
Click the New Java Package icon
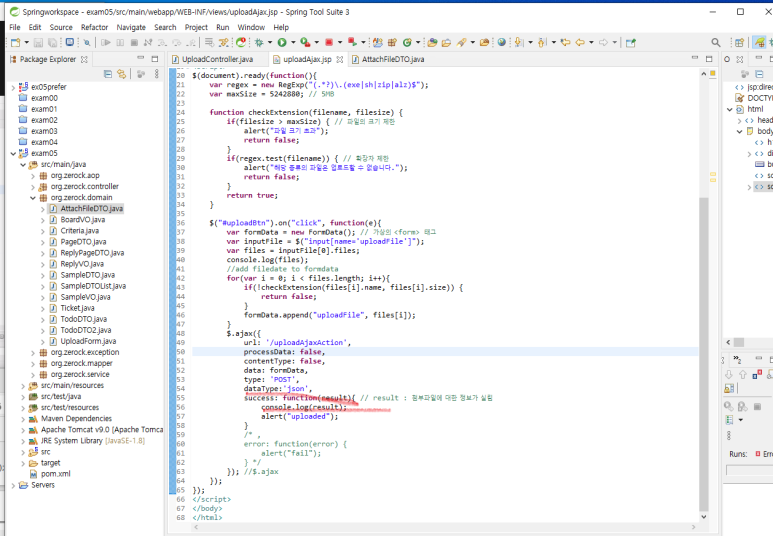click(x=392, y=42)
